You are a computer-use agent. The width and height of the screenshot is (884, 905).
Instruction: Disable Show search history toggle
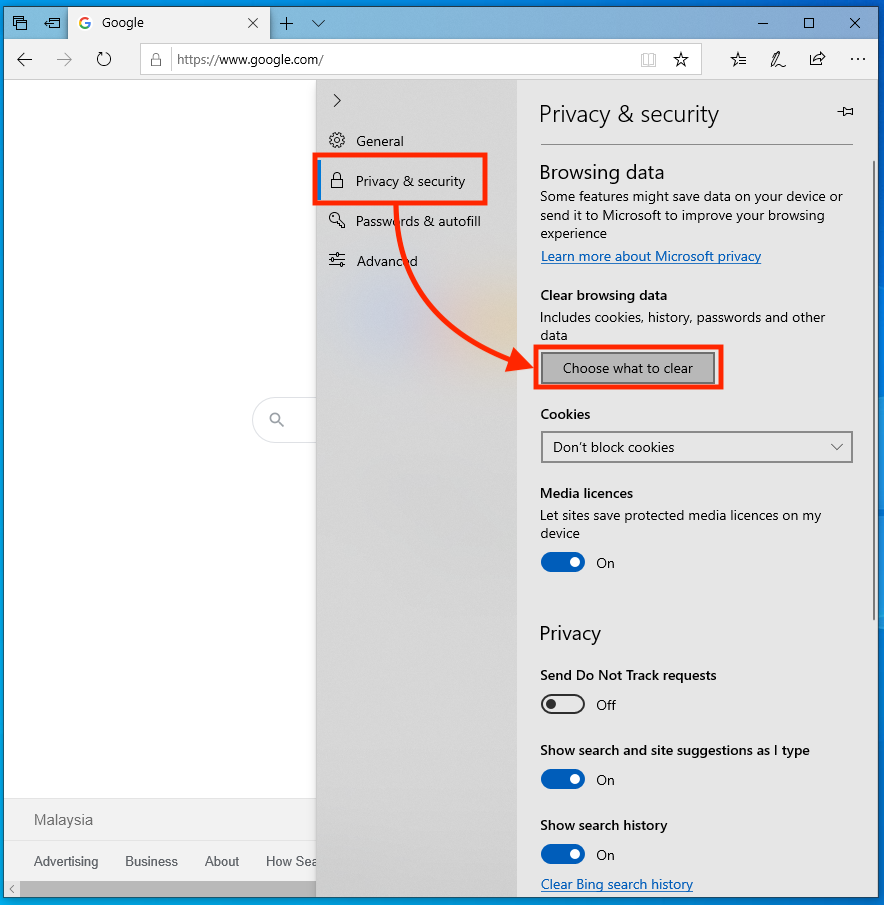point(562,855)
